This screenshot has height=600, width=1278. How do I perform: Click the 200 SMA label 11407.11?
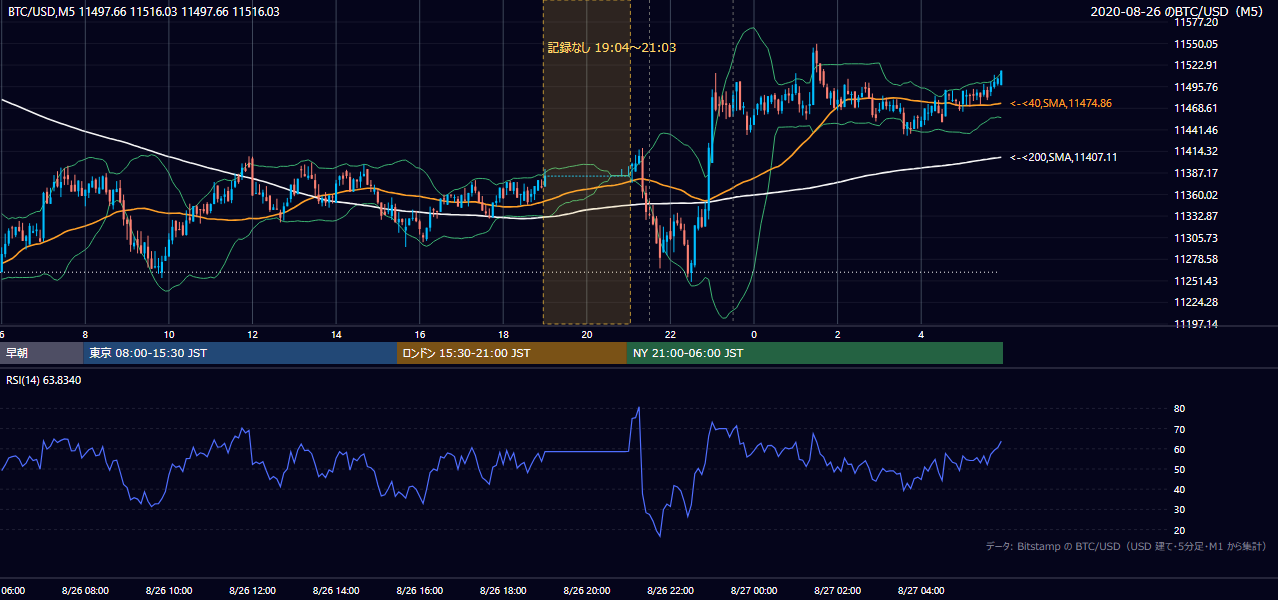tap(1064, 157)
